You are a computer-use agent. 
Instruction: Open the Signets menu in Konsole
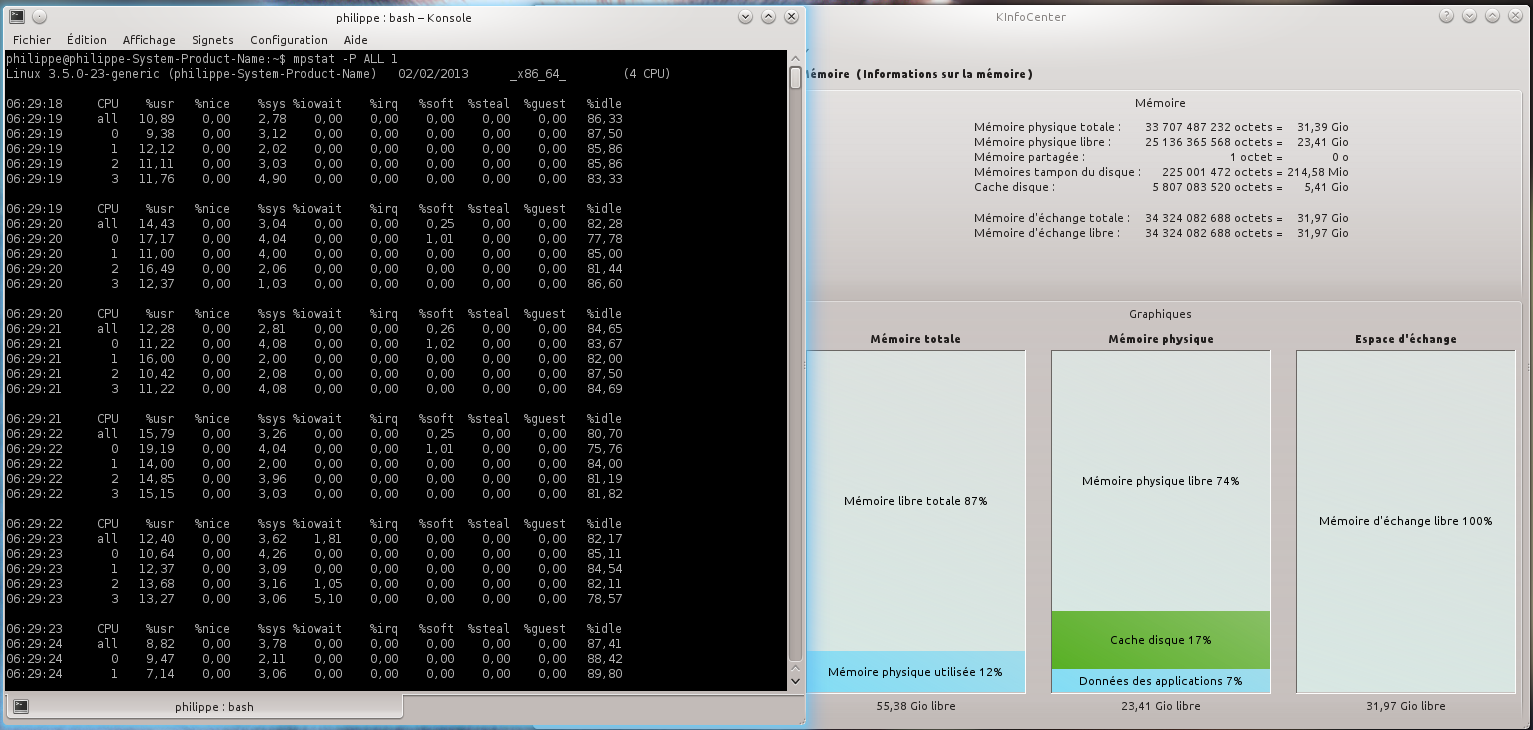click(213, 40)
